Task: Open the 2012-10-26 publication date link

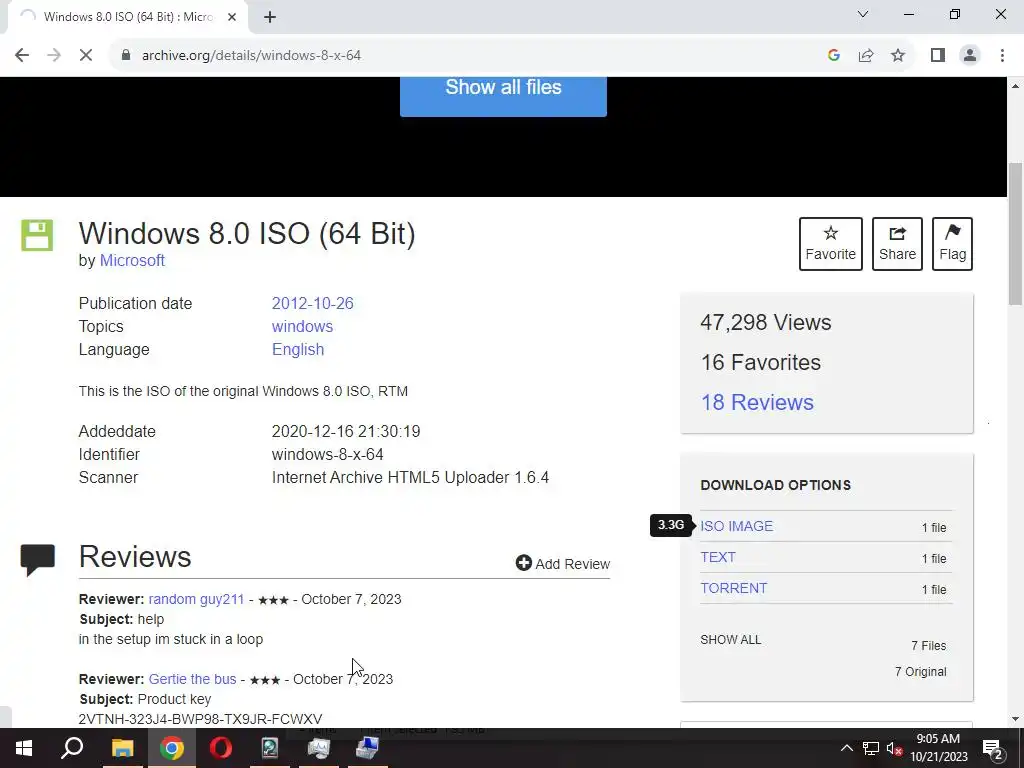Action: point(313,304)
